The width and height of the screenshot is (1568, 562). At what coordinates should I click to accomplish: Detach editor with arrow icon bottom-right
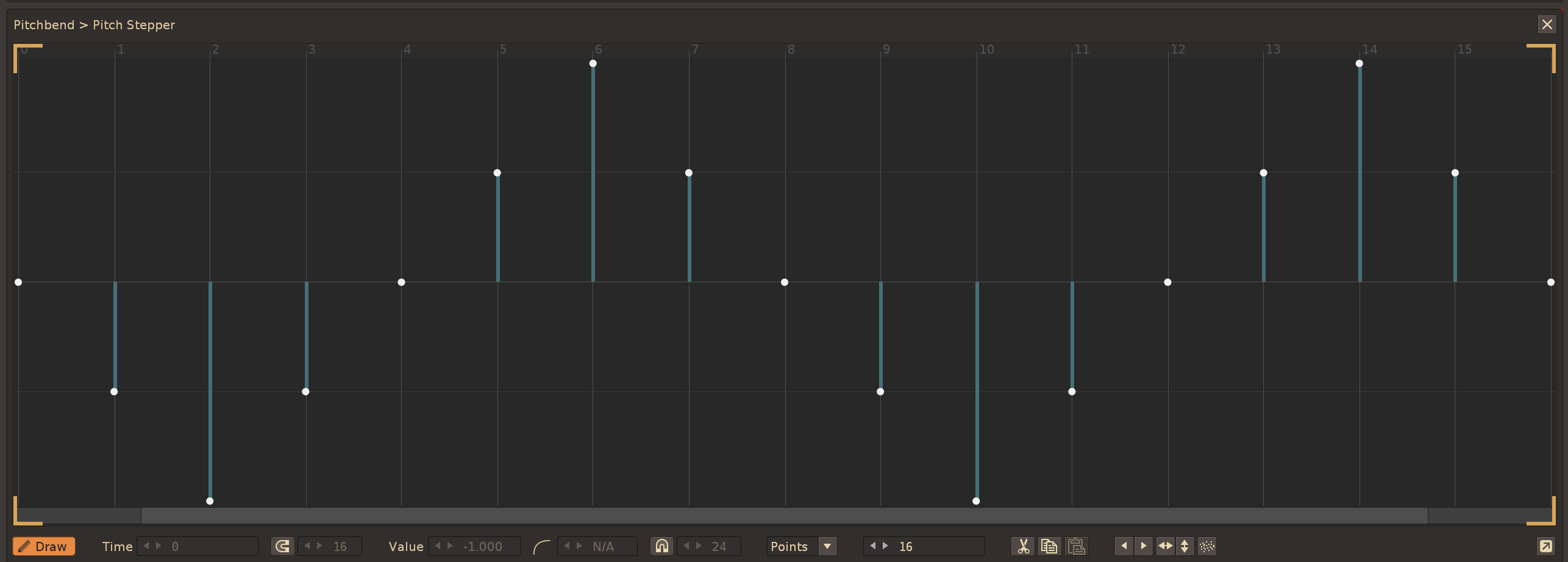point(1545,546)
